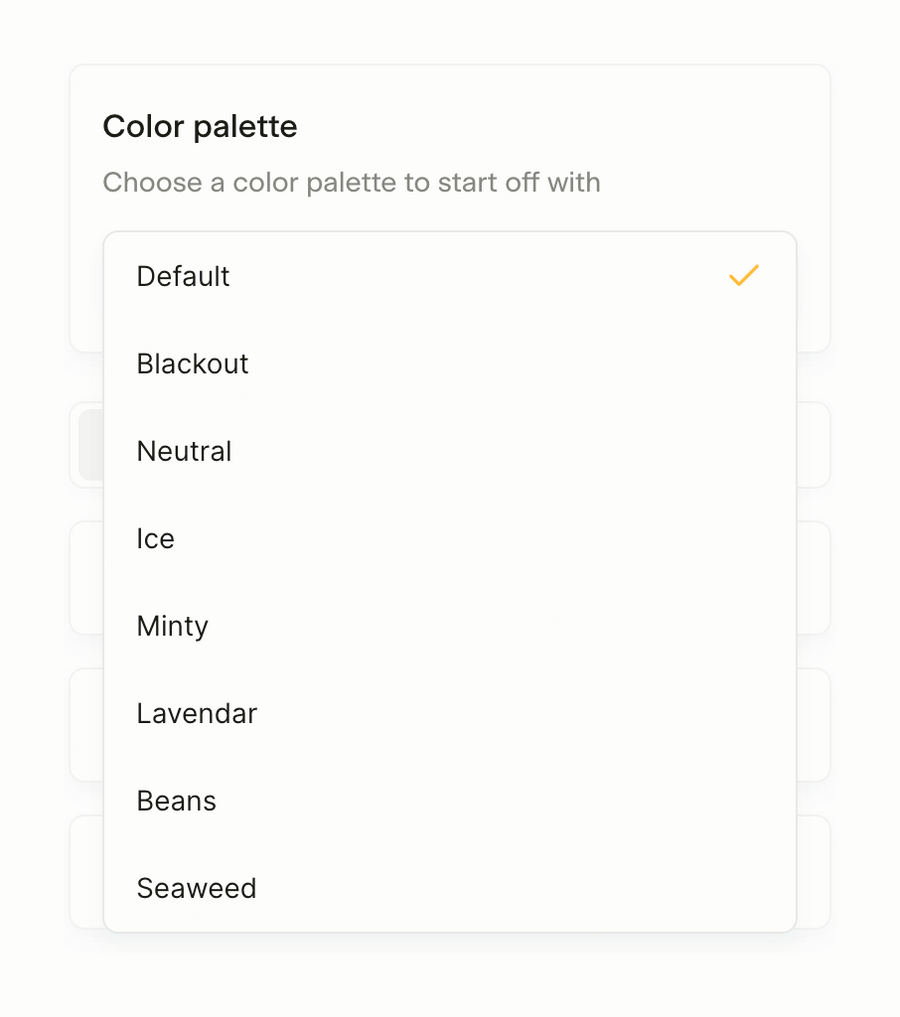The width and height of the screenshot is (900, 1017).
Task: Select the Lavendar palette option
Action: pos(196,713)
